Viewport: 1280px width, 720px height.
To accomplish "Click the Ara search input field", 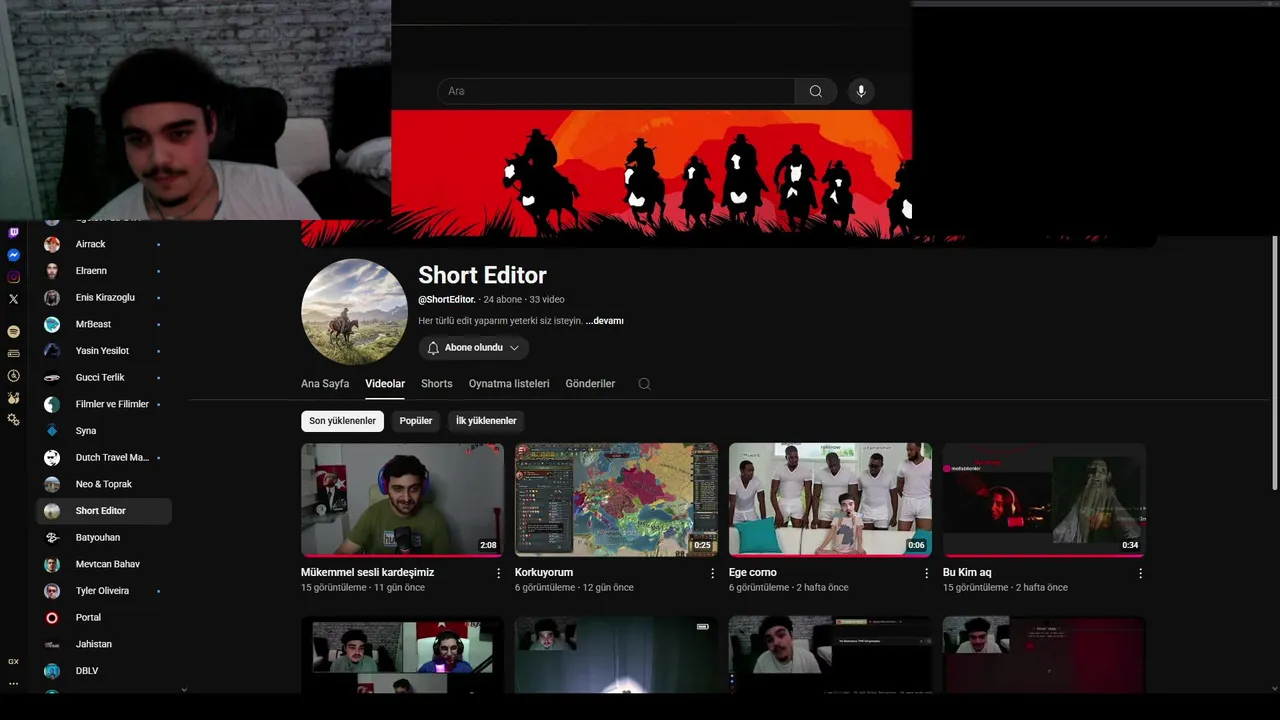I will [616, 91].
